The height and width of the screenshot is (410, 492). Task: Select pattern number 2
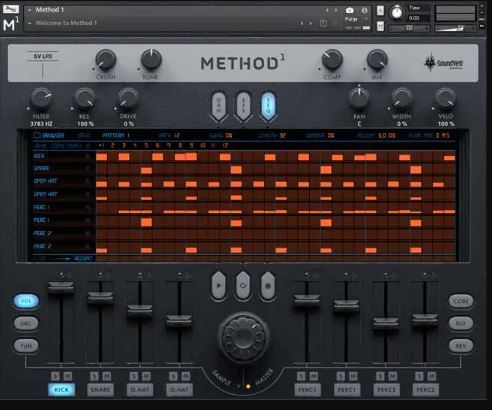(x=113, y=146)
